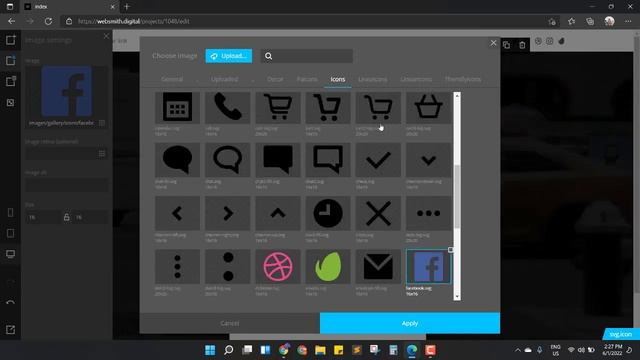640x360 pixels.
Task: Click the icon list scrollbar down arrow
Action: [x=457, y=297]
